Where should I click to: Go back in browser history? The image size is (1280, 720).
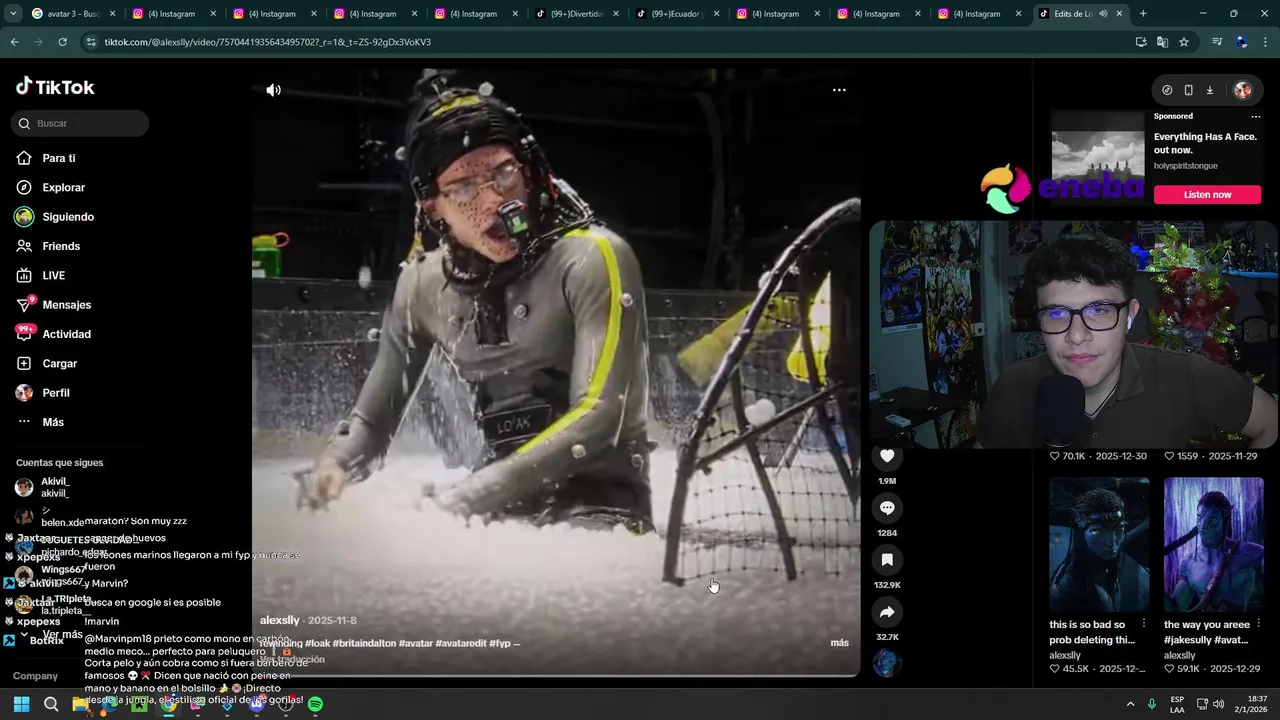14,42
